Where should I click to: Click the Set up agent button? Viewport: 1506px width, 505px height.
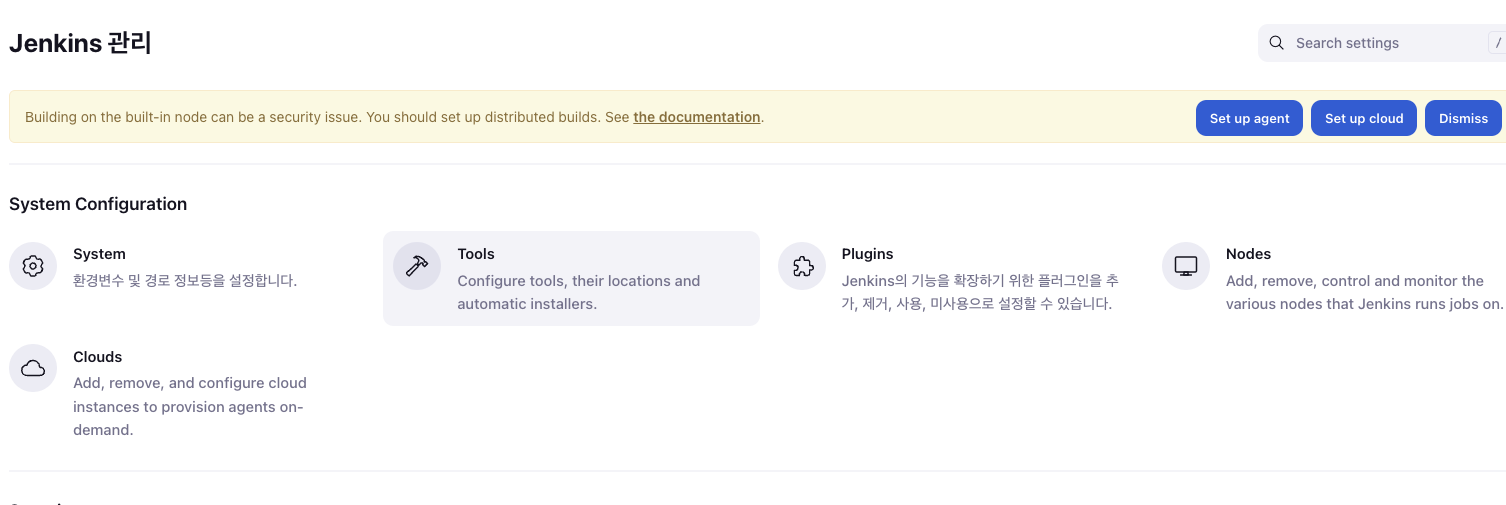click(x=1249, y=118)
